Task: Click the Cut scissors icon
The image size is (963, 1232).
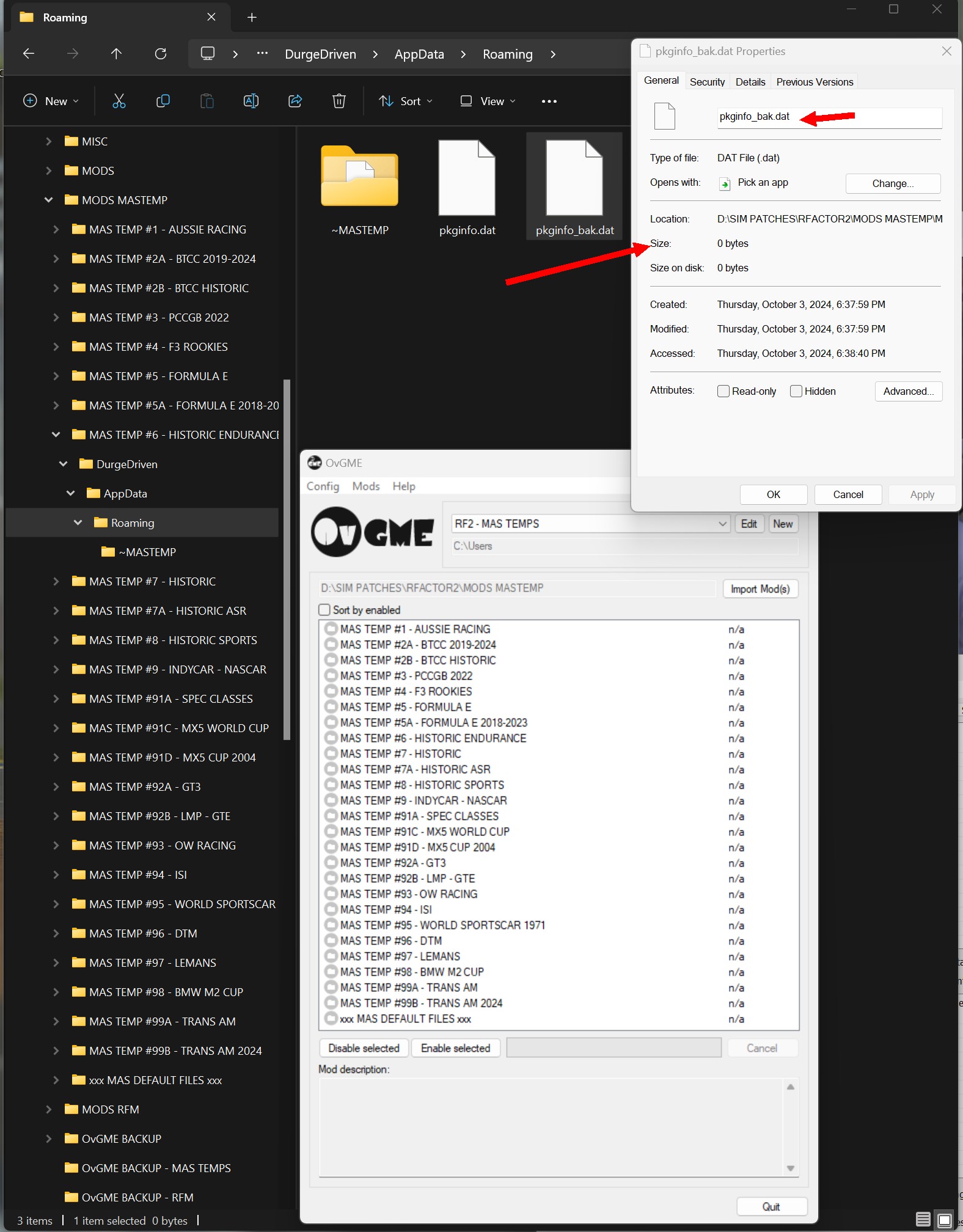Action: [x=119, y=101]
